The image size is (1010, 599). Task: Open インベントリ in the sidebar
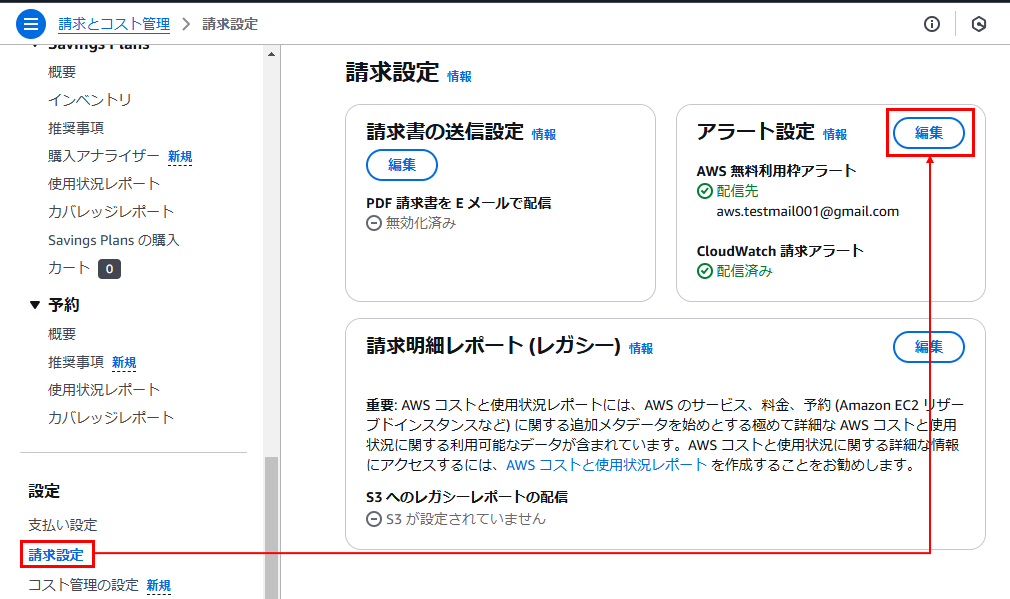(90, 100)
